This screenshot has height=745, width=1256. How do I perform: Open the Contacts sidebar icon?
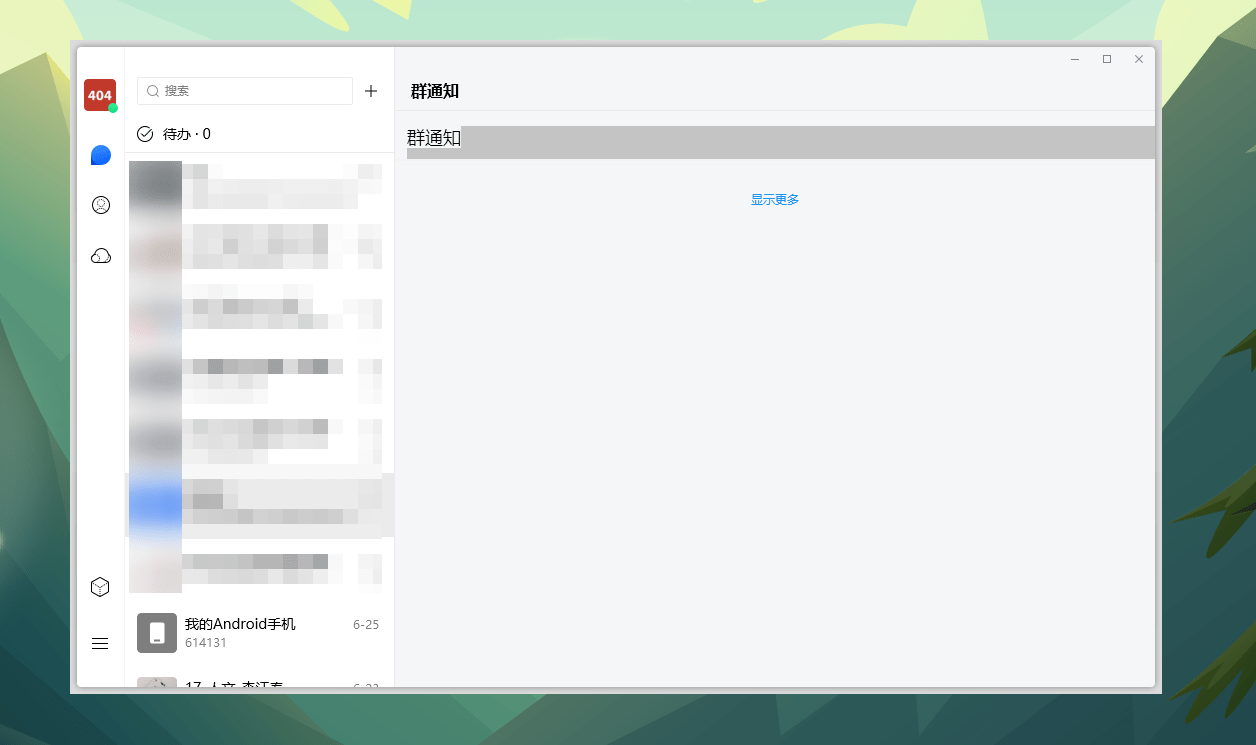[100, 205]
